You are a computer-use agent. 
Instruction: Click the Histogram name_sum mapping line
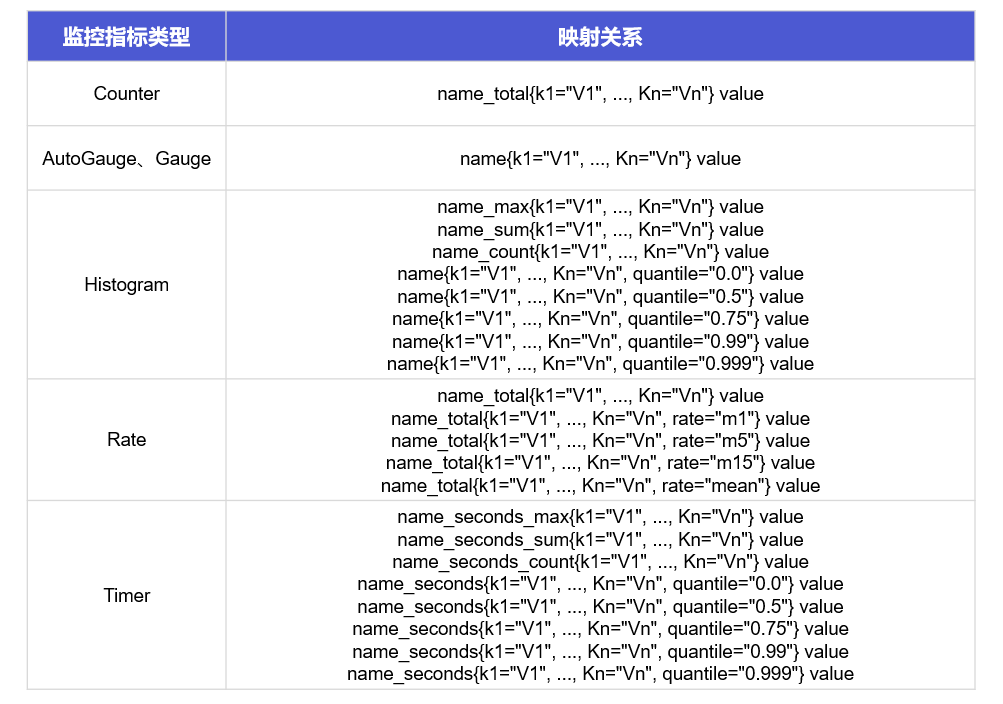coord(600,230)
